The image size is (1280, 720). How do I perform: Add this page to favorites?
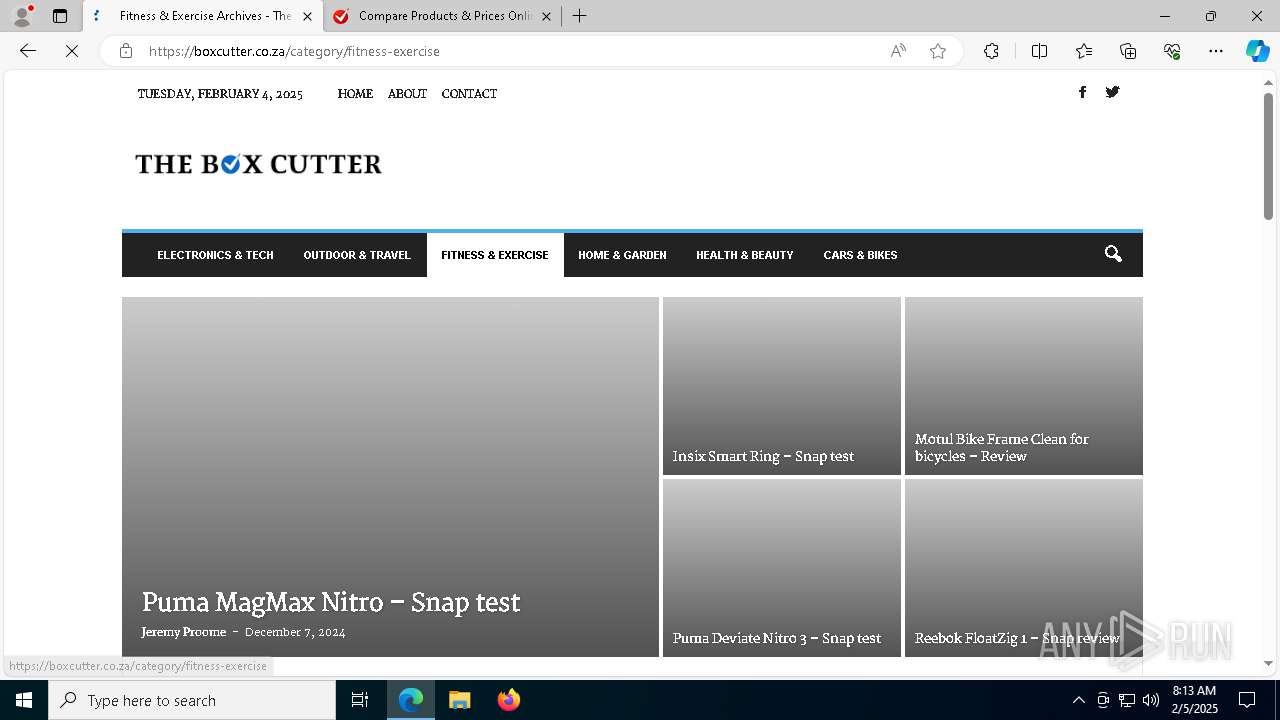tap(938, 51)
